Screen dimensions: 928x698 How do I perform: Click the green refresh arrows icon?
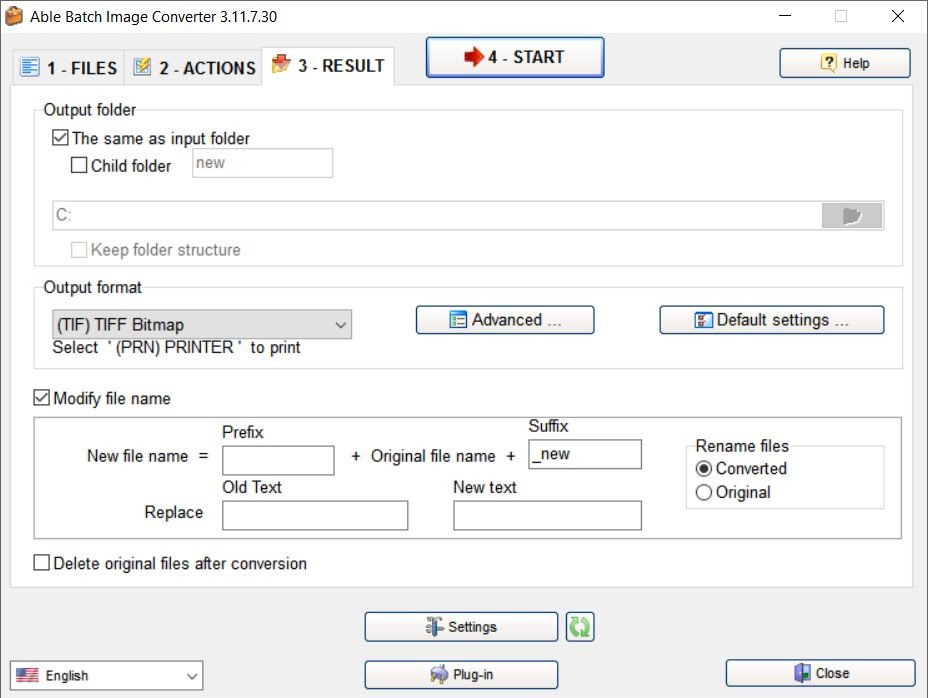click(580, 626)
